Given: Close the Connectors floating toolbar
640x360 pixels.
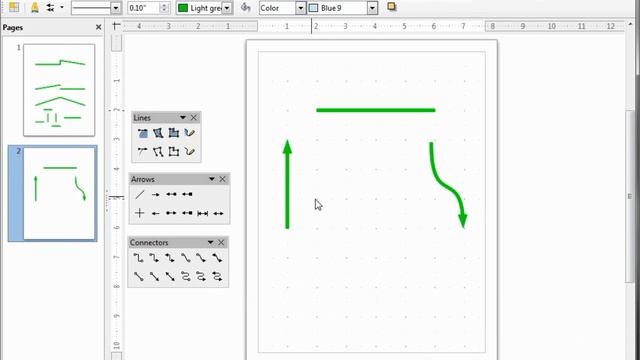Looking at the screenshot, I should point(221,242).
